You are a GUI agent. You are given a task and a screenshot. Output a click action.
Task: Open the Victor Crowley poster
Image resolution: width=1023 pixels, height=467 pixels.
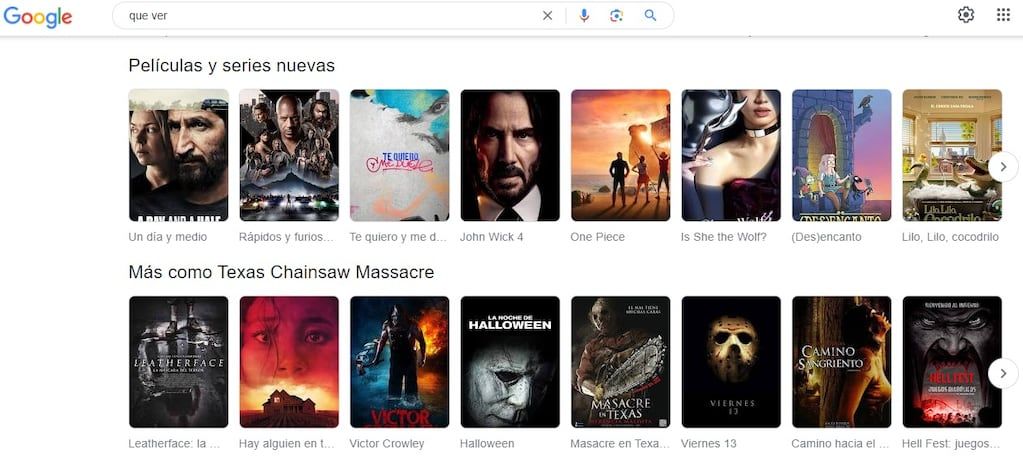(x=399, y=362)
